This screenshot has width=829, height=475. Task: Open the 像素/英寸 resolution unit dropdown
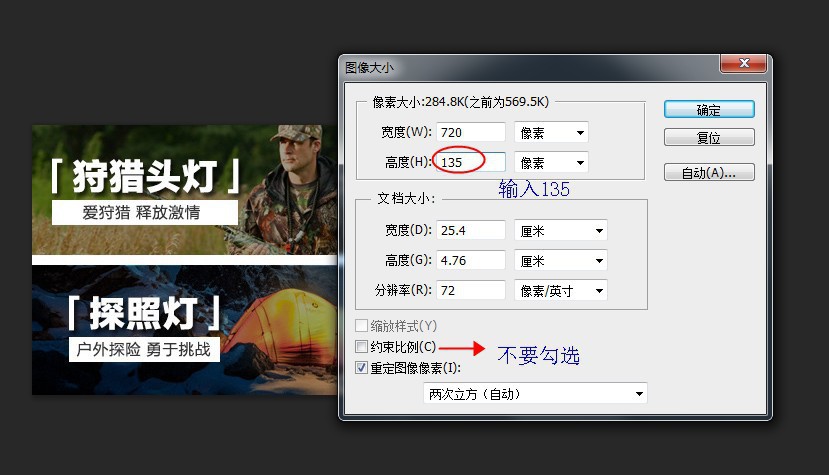tap(561, 290)
